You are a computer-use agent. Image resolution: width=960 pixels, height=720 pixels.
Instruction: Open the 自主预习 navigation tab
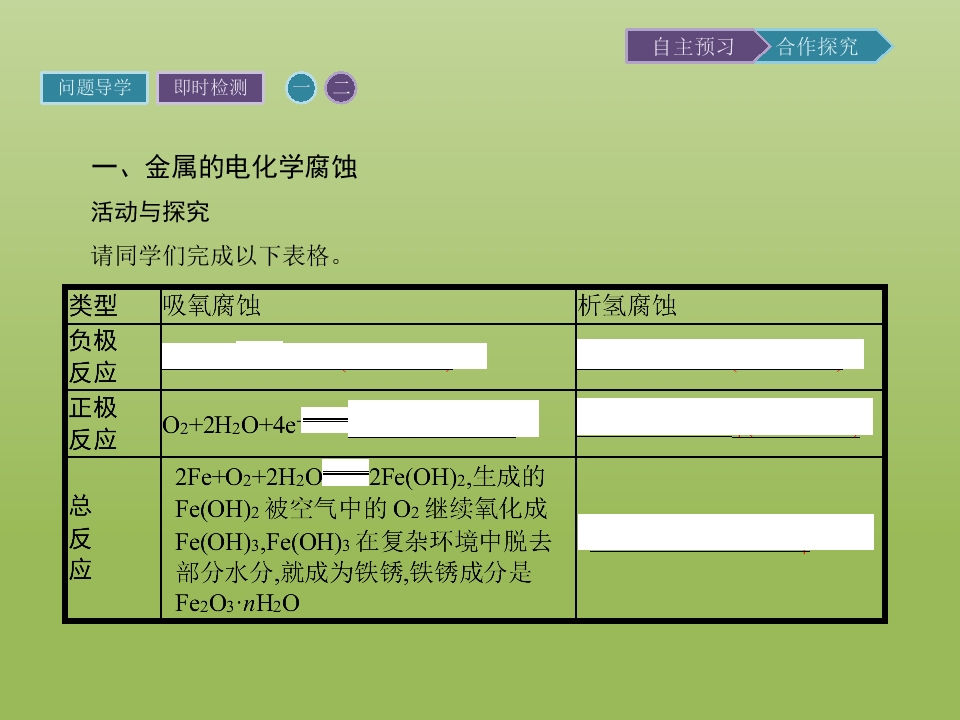click(x=692, y=46)
